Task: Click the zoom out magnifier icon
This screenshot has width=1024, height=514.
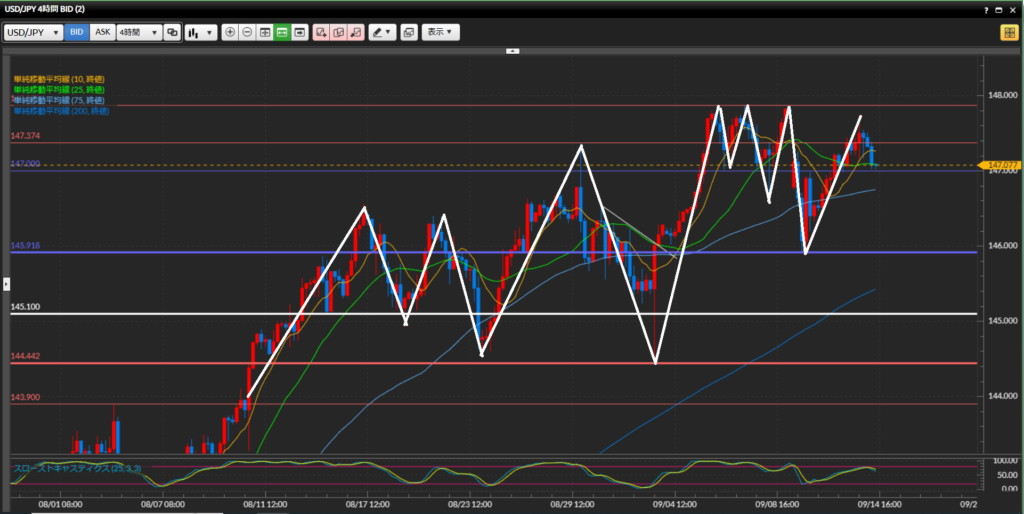Action: coord(247,32)
